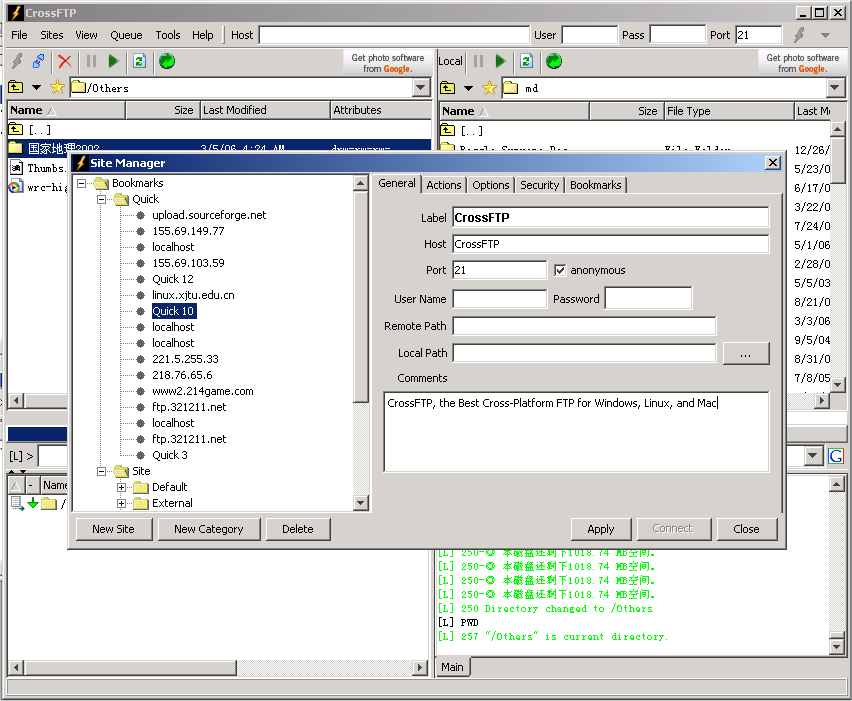The height and width of the screenshot is (701, 852).
Task: Select 221.5.255.33 bookmark
Action: [185, 359]
